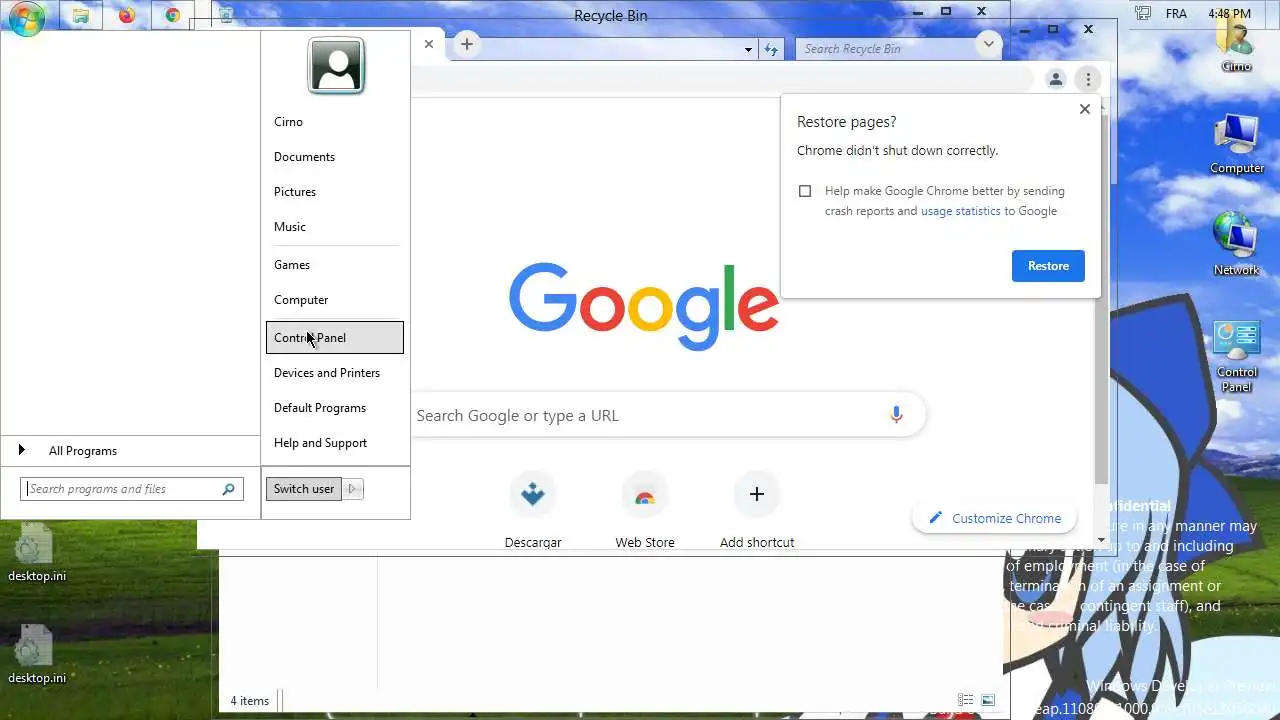Switch to Chrome via its taskbar icon

pyautogui.click(x=173, y=15)
